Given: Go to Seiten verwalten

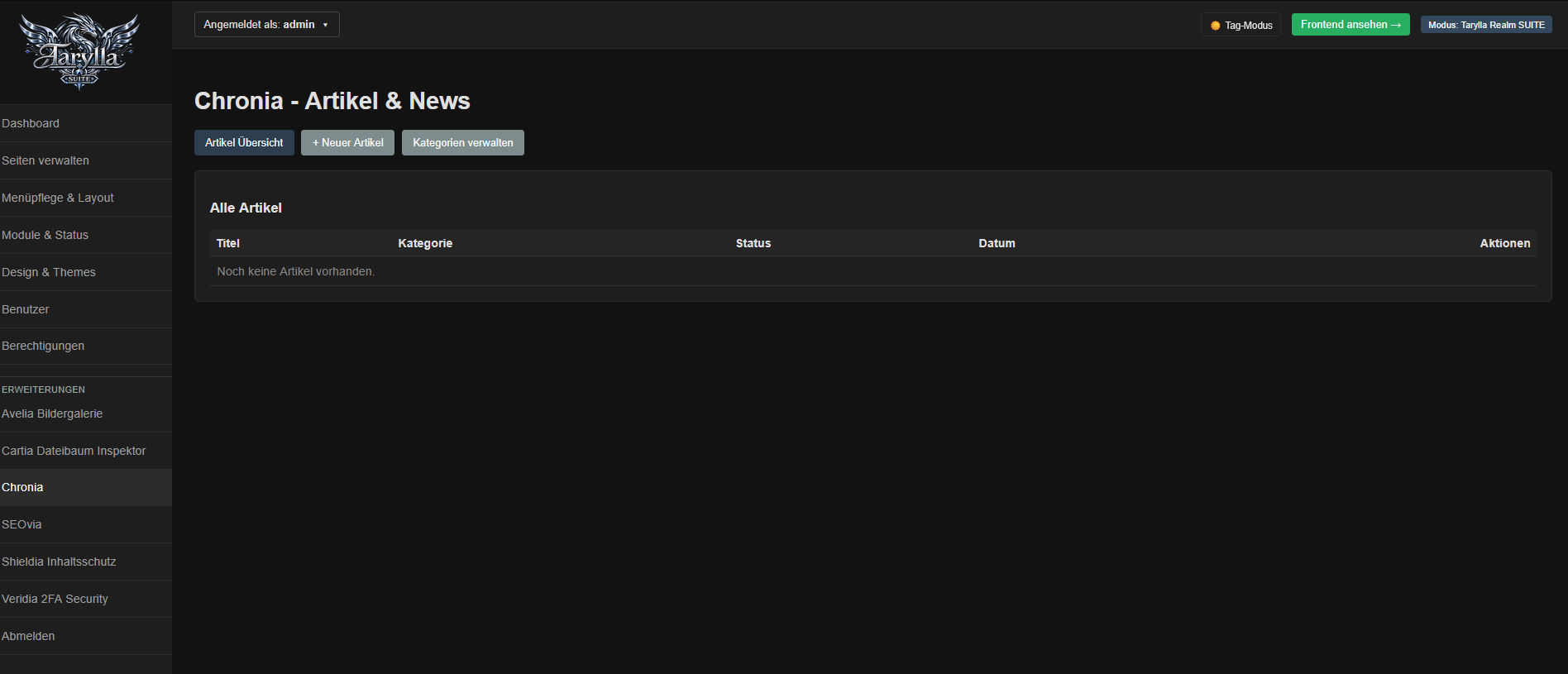Looking at the screenshot, I should (x=86, y=160).
